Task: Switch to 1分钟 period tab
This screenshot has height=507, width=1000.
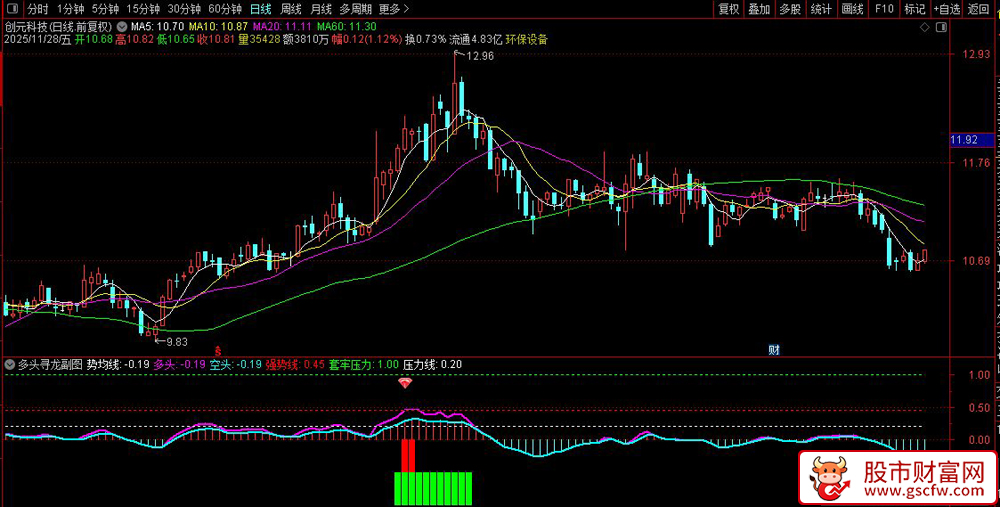Action: point(70,9)
